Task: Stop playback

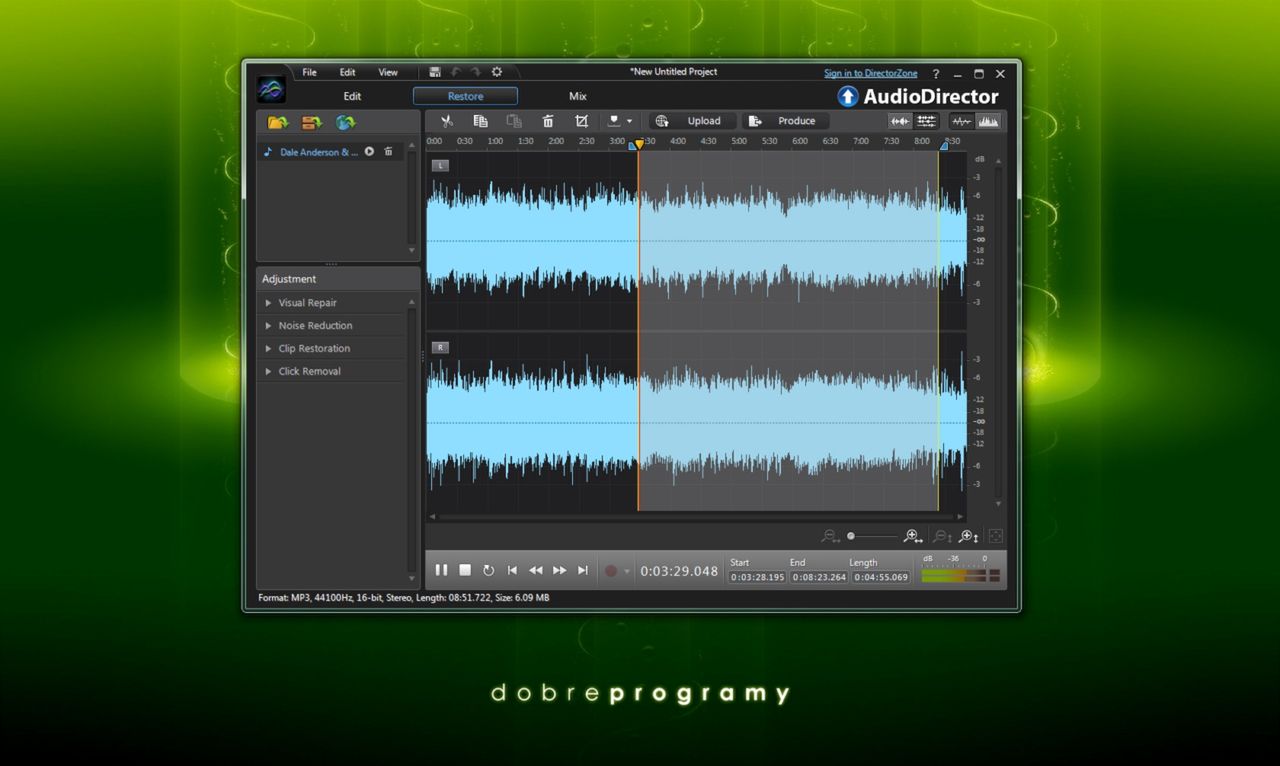Action: coord(465,570)
